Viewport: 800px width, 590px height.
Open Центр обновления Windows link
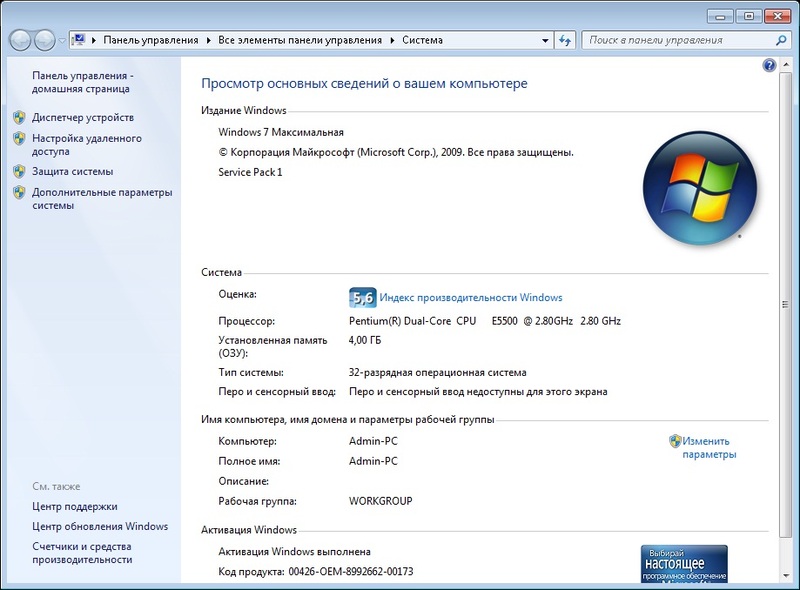[x=100, y=526]
